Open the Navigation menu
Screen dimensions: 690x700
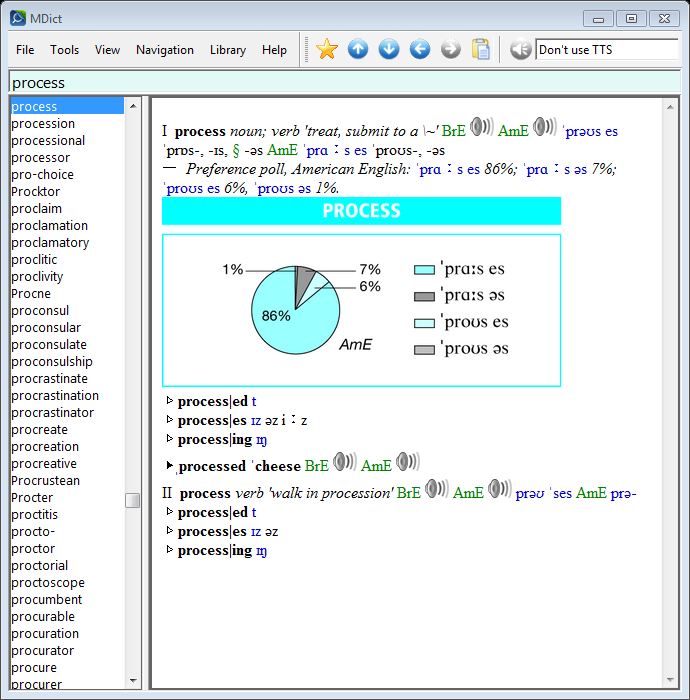165,50
